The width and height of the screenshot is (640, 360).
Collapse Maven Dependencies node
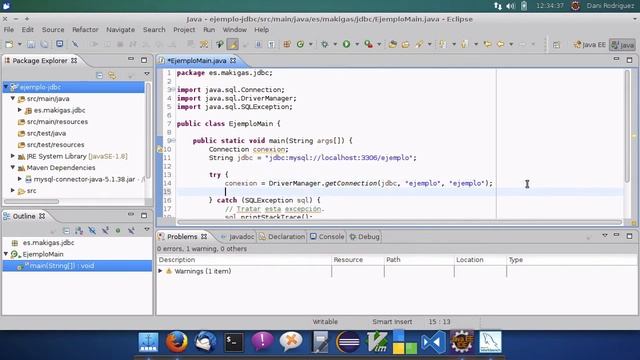(13, 167)
